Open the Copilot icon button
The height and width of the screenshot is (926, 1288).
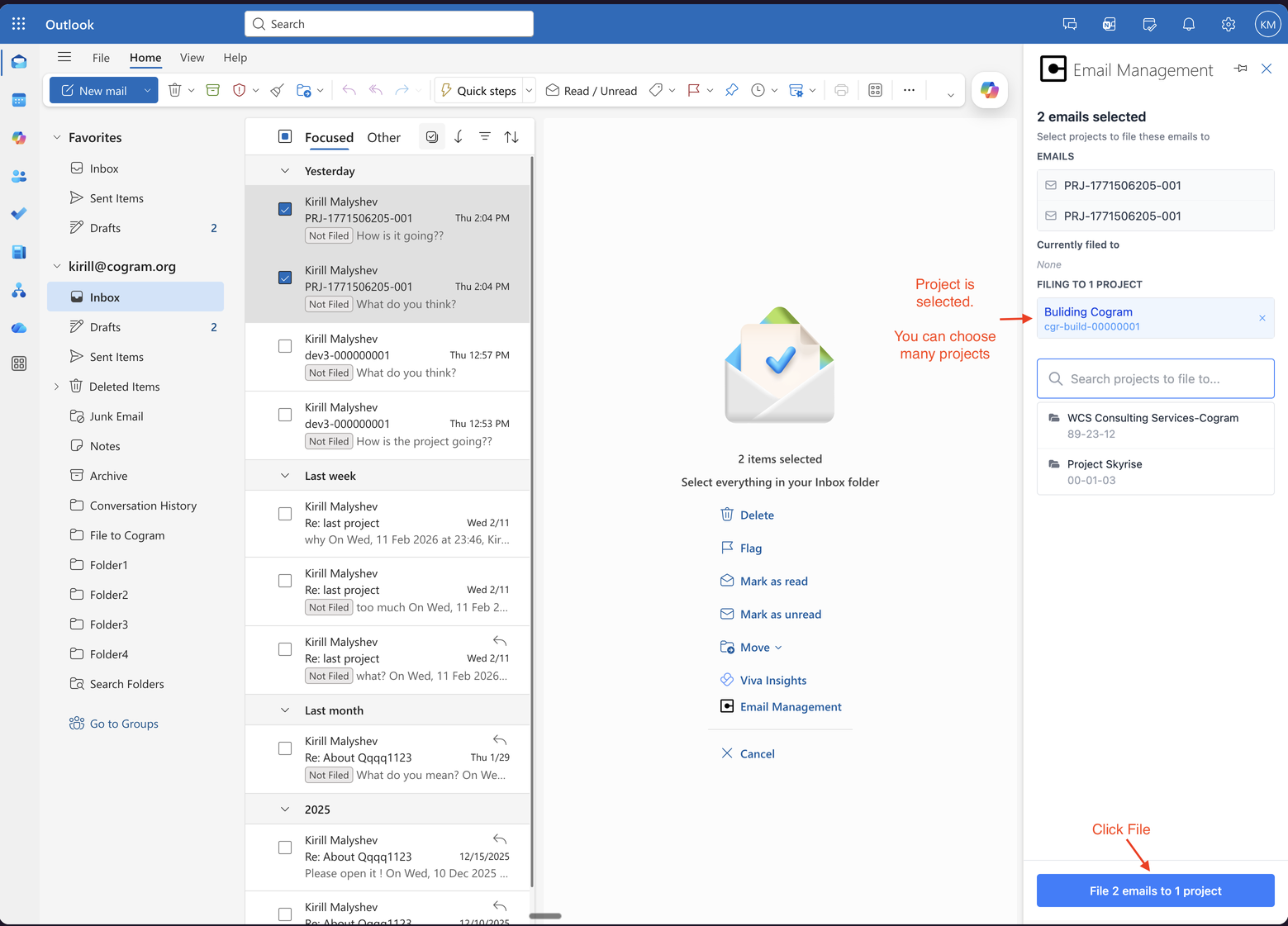pos(989,90)
